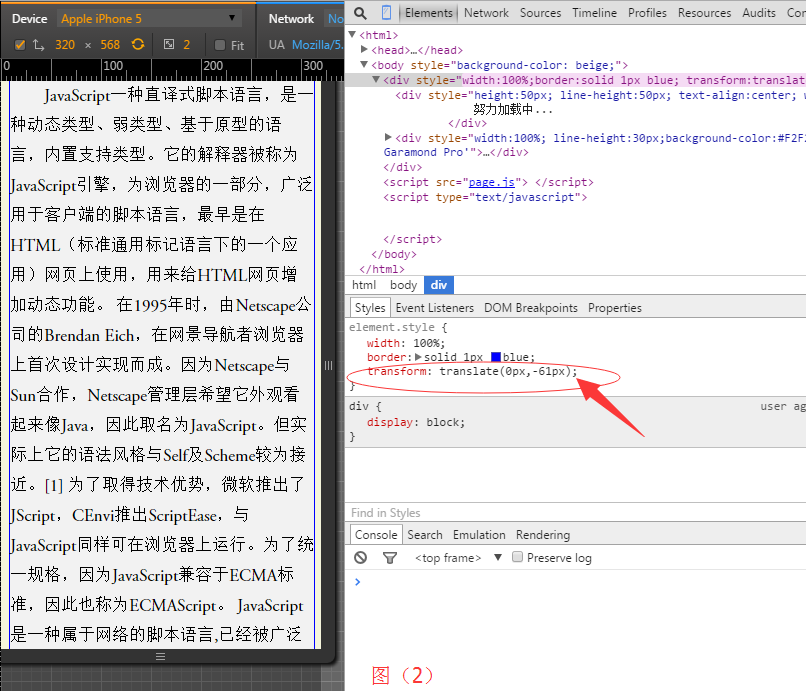Open the Network throttling dropdown

pos(335,19)
